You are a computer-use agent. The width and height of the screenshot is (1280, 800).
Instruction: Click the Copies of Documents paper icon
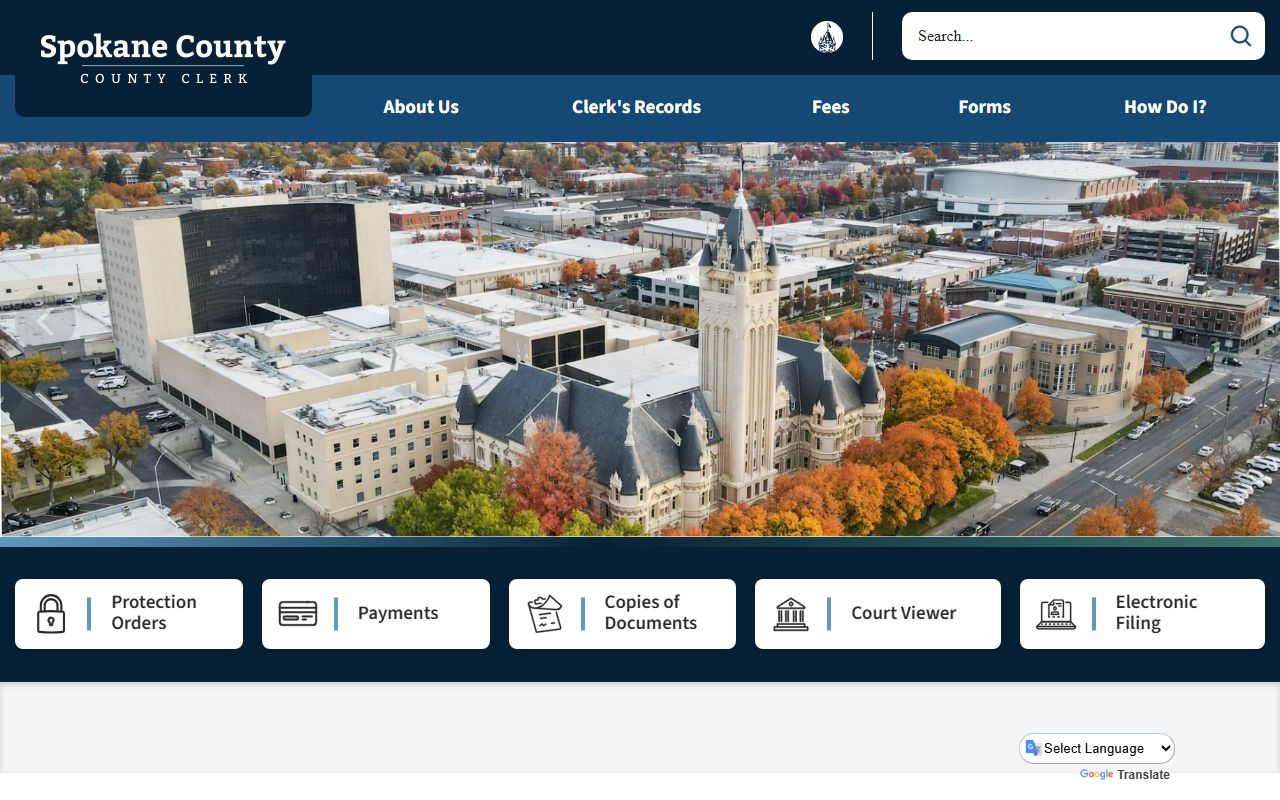coord(545,614)
